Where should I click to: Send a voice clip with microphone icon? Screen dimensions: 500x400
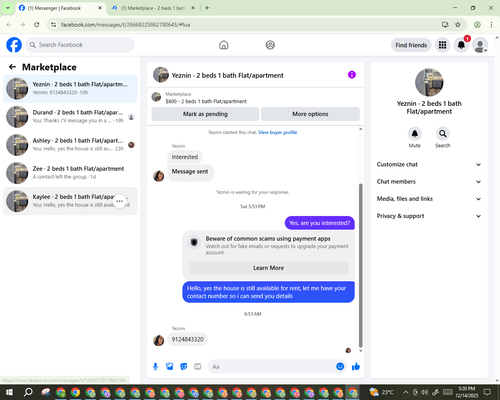pyautogui.click(x=155, y=367)
